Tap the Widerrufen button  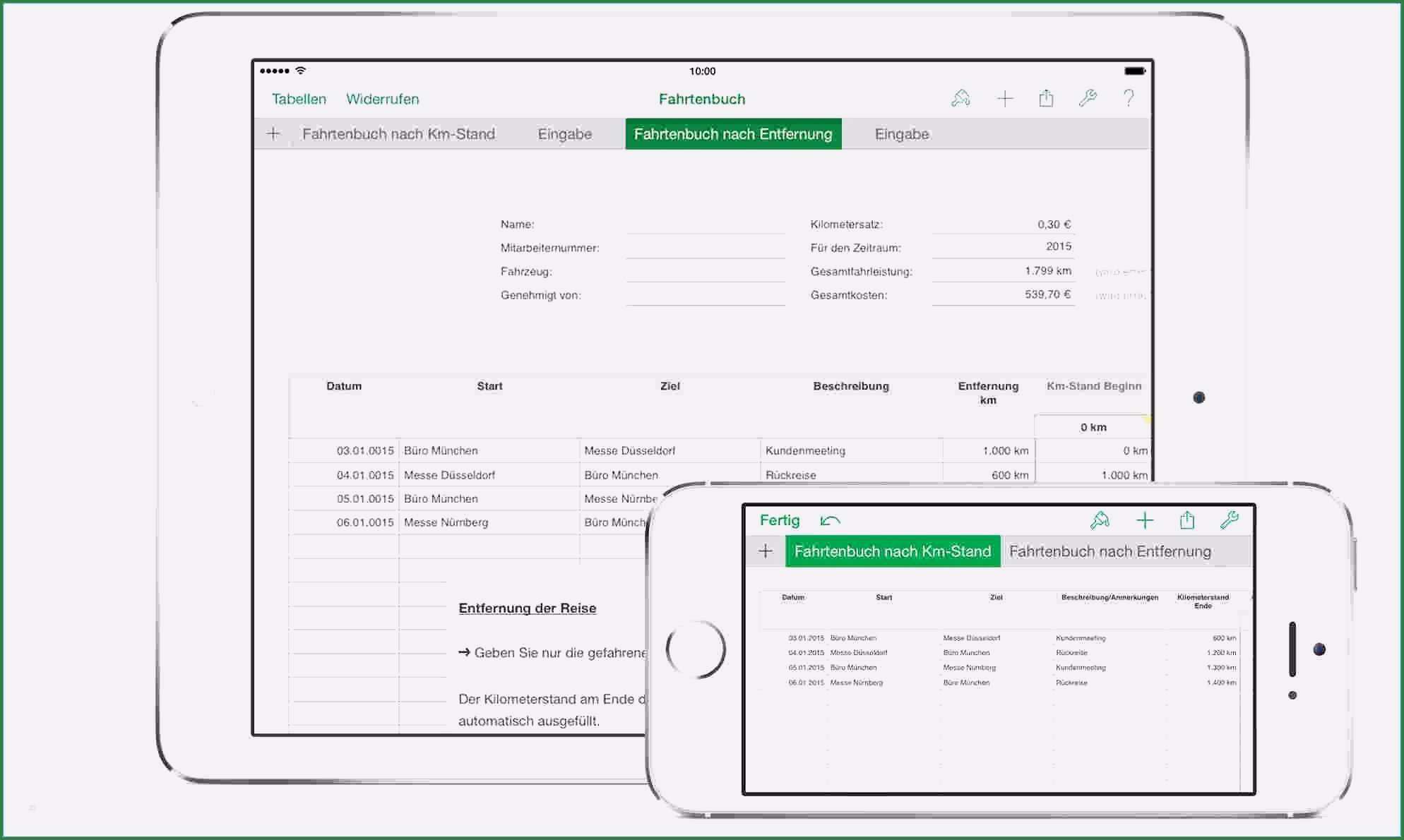coord(382,99)
